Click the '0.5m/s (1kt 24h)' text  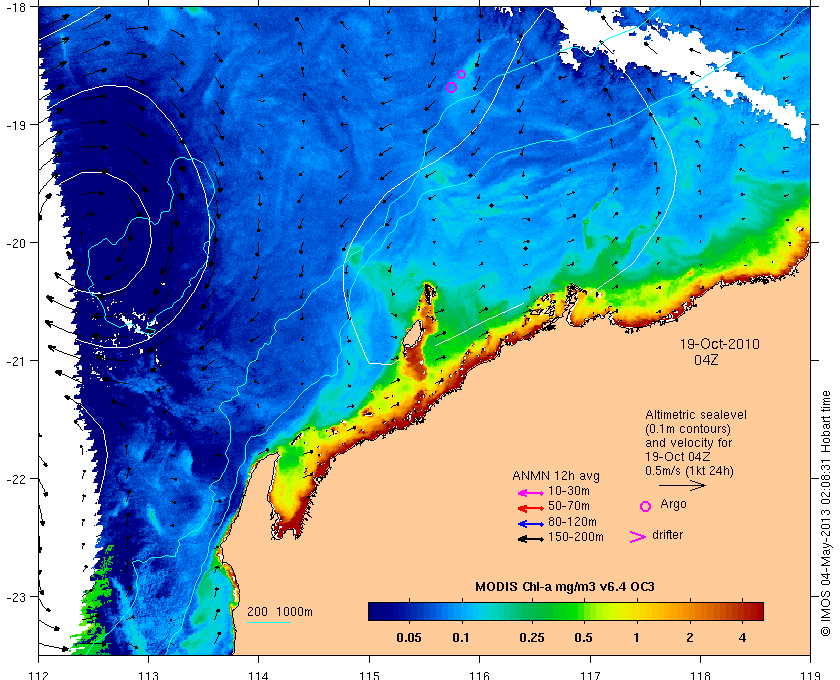[689, 471]
